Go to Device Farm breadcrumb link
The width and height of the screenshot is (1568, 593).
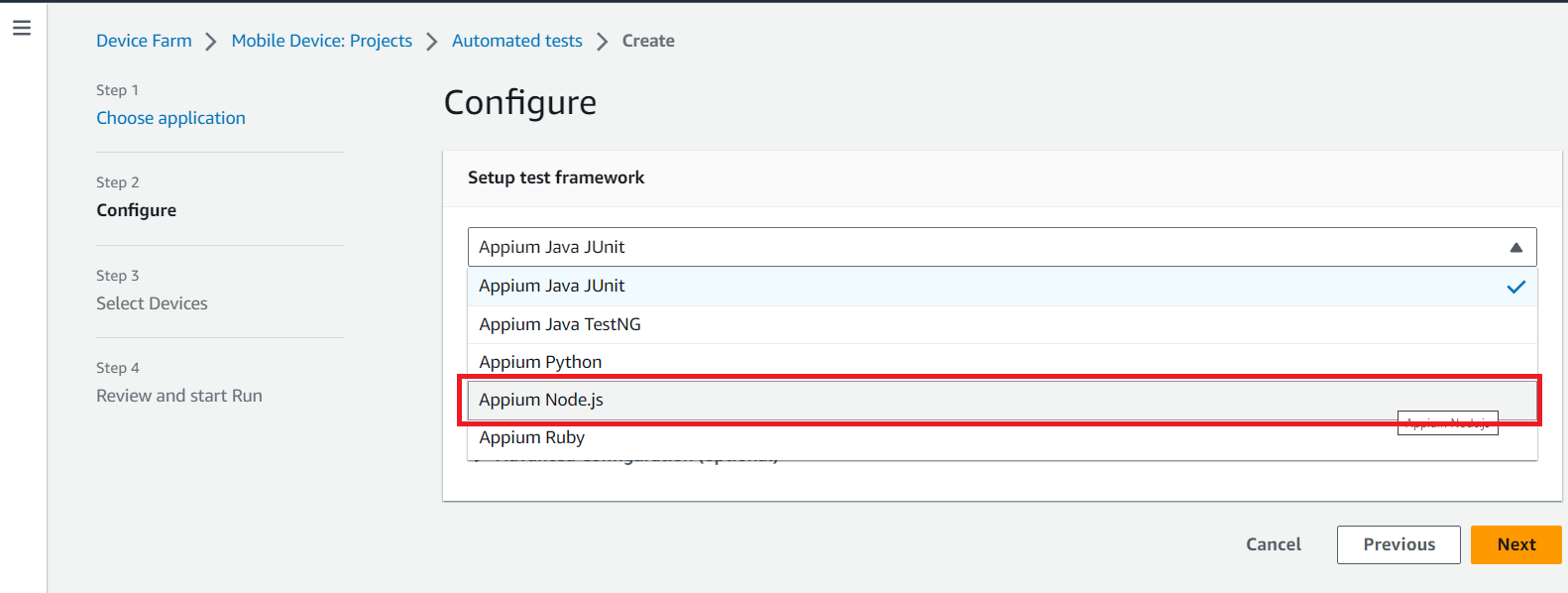144,41
